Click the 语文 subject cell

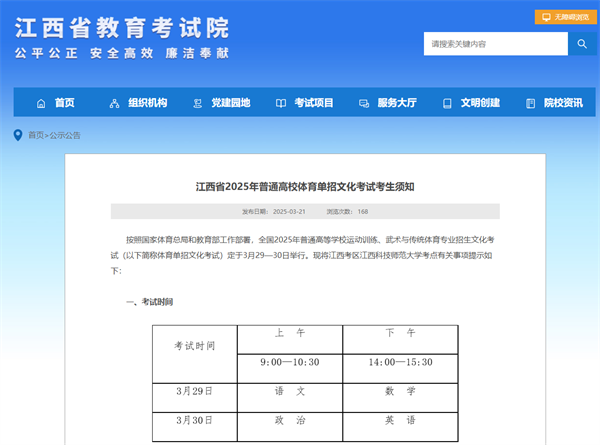290,398
